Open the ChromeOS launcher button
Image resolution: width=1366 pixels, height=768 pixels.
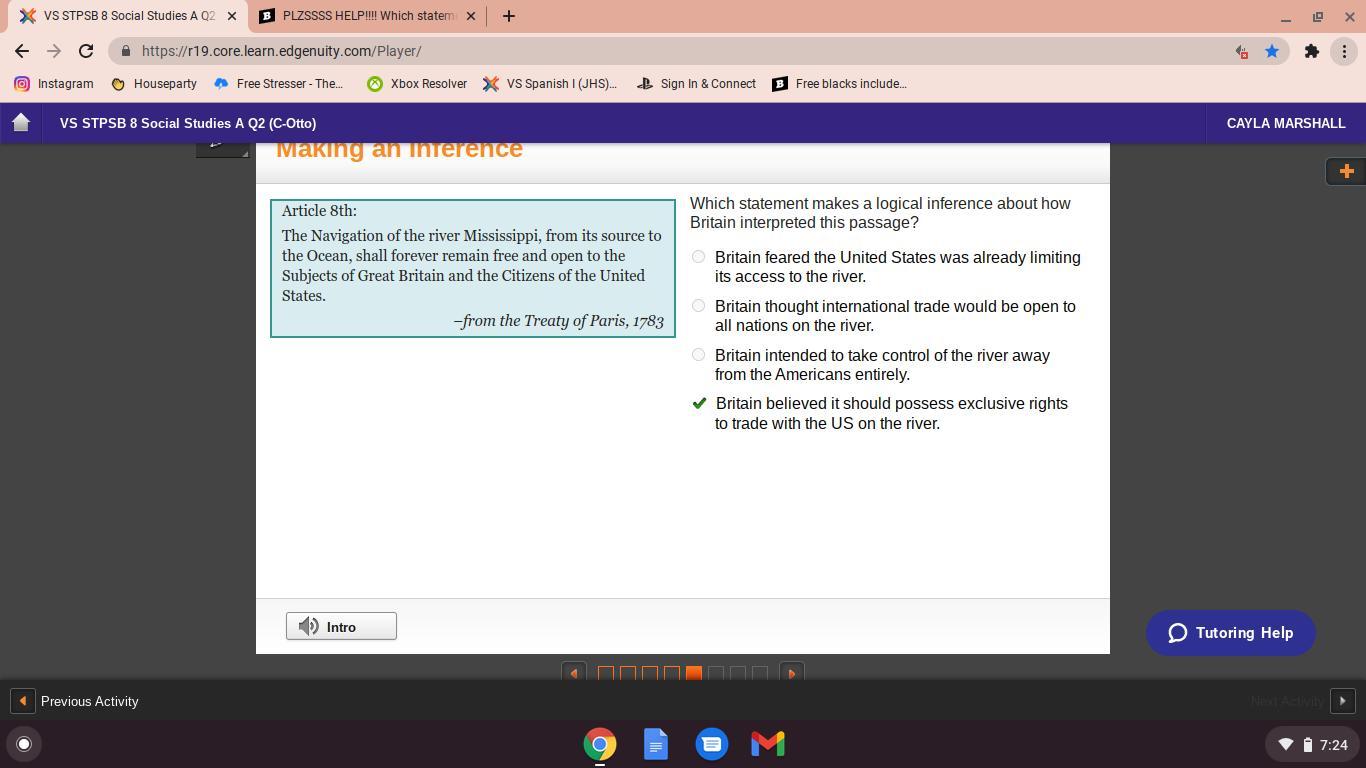(24, 744)
